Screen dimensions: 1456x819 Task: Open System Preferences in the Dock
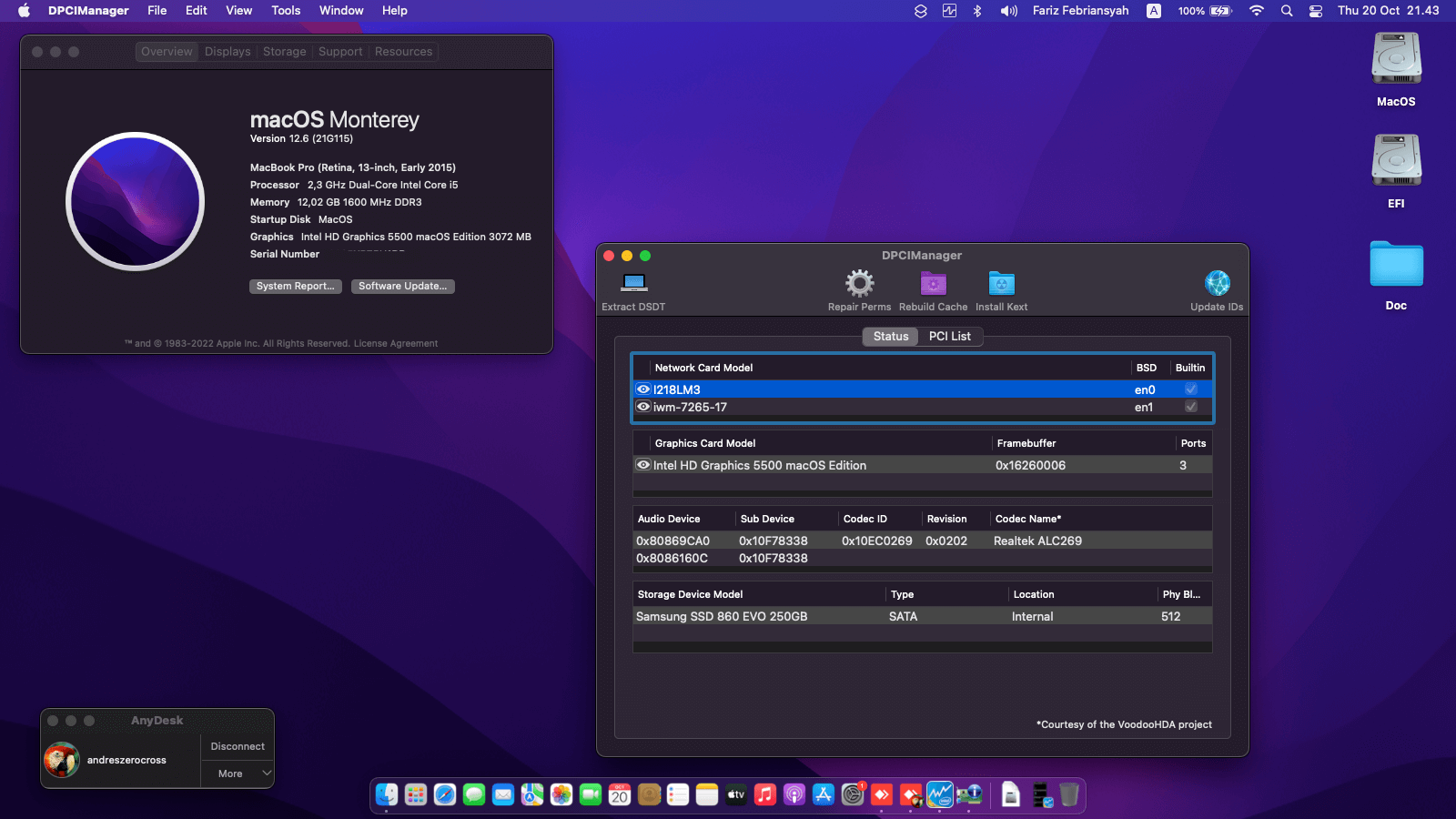coord(853,795)
